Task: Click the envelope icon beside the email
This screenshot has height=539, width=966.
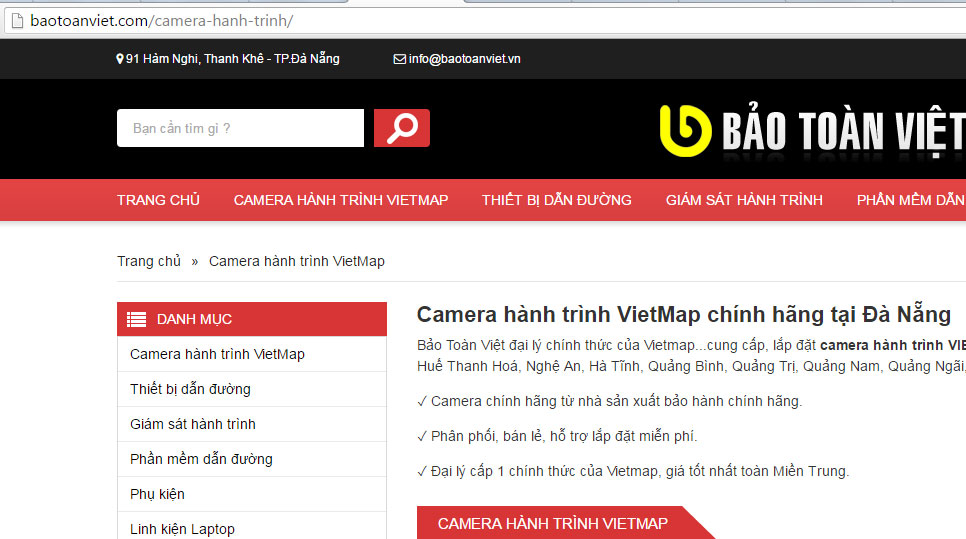Action: (399, 59)
